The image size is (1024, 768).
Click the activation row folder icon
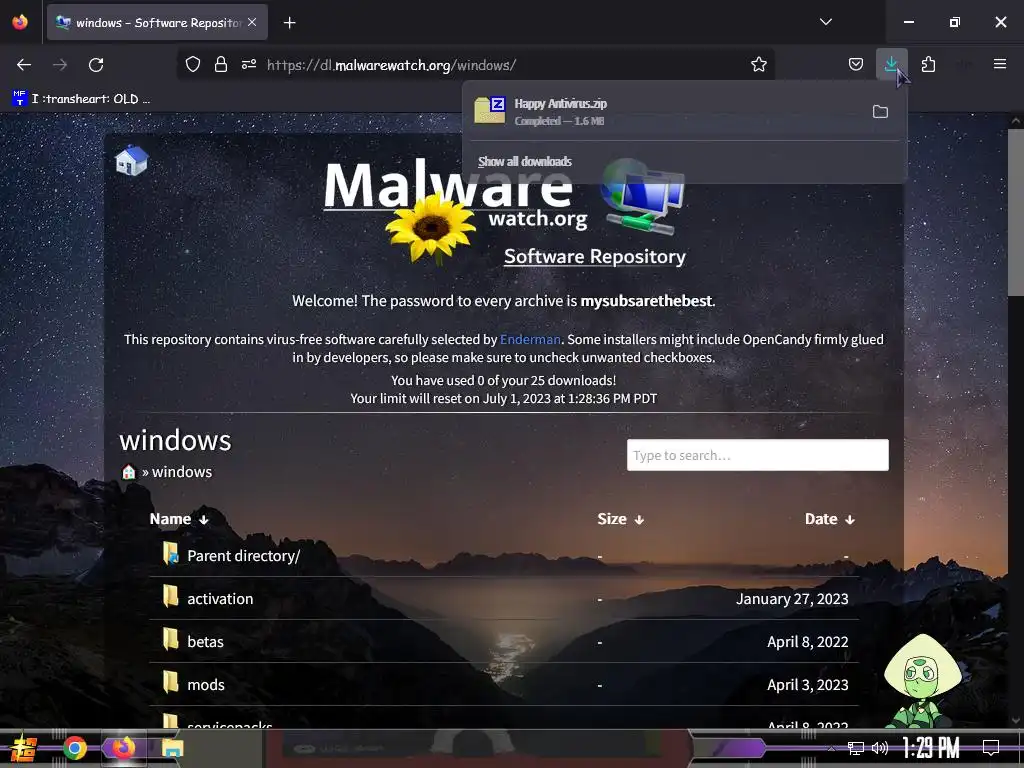tap(170, 596)
